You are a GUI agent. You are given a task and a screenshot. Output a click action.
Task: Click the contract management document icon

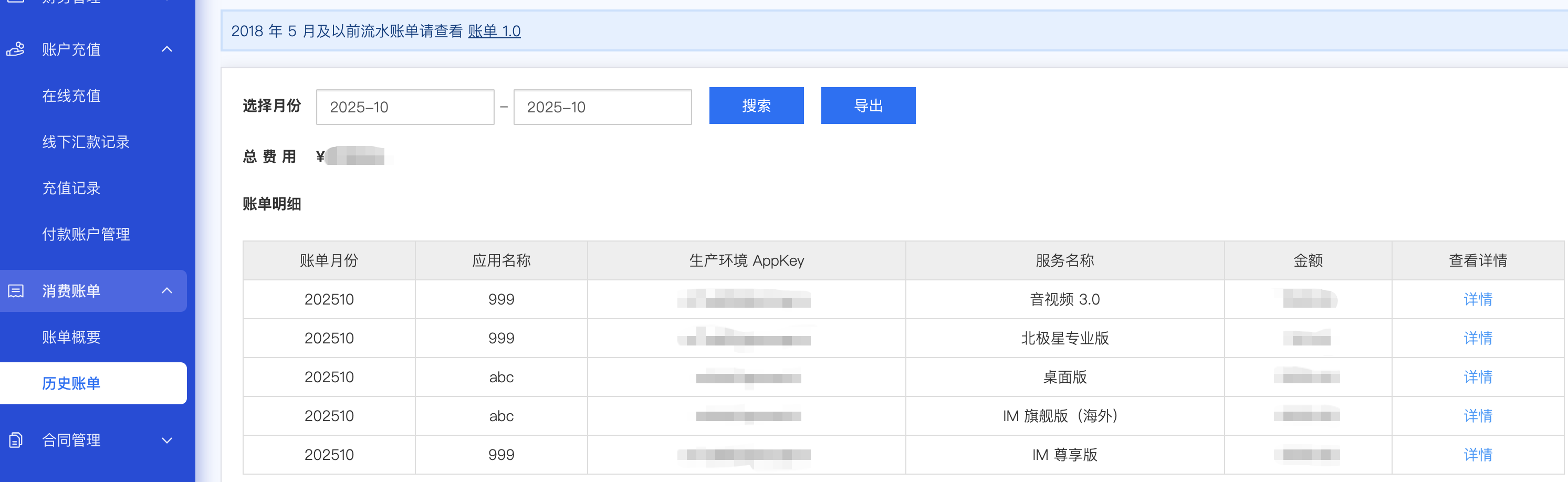[16, 440]
